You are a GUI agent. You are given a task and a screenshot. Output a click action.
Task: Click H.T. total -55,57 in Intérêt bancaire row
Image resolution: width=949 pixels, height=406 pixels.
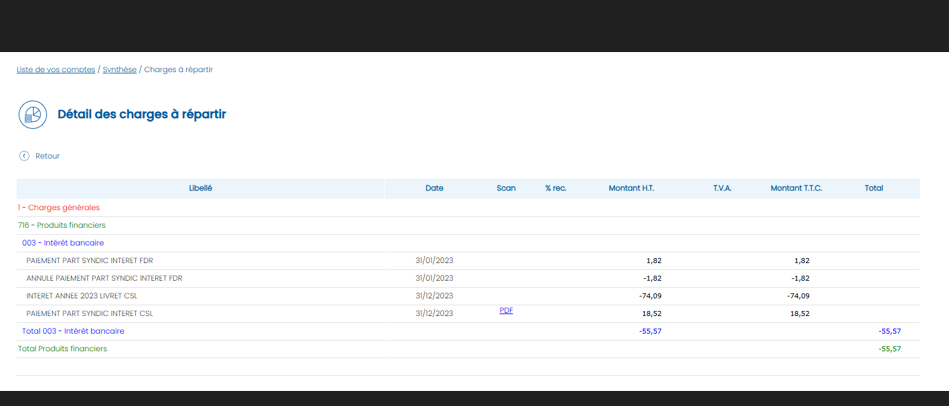650,331
